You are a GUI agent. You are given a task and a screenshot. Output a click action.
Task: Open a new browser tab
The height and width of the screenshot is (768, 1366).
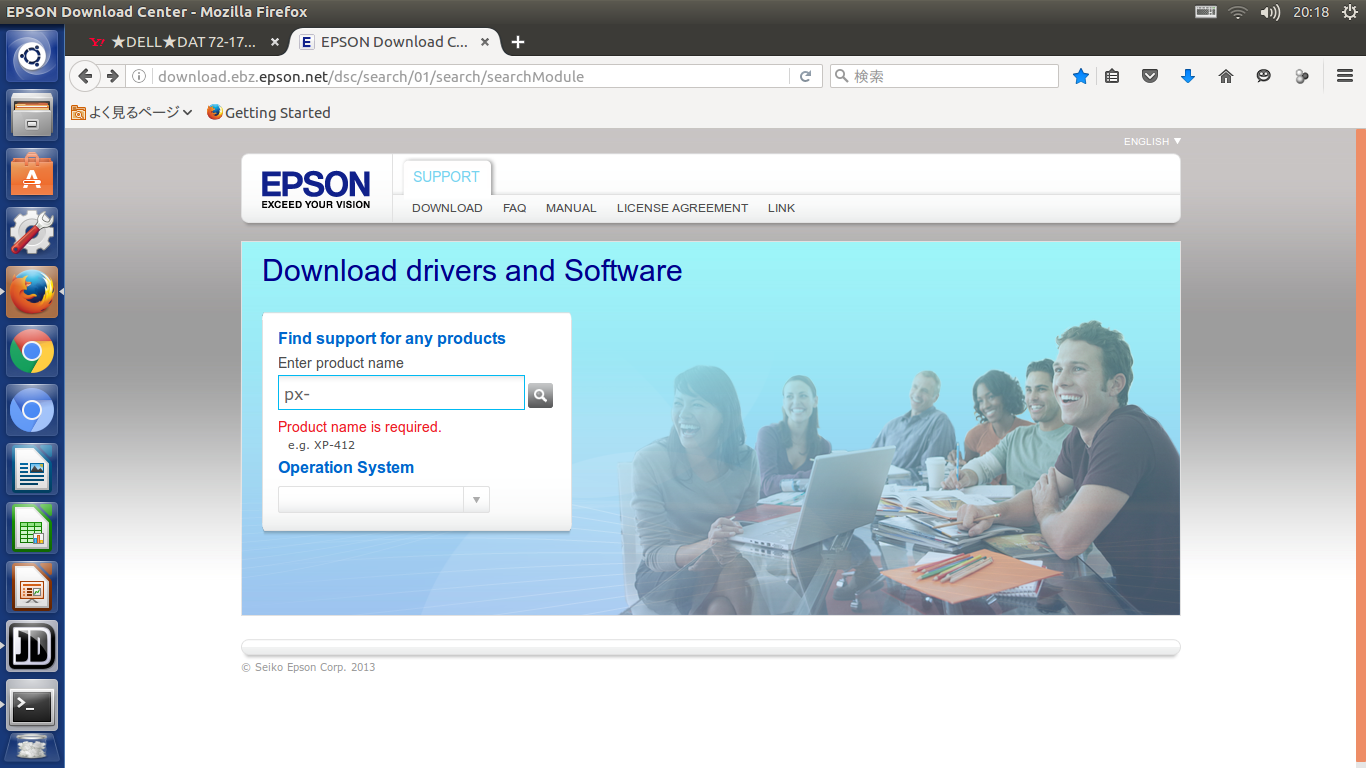pos(517,42)
